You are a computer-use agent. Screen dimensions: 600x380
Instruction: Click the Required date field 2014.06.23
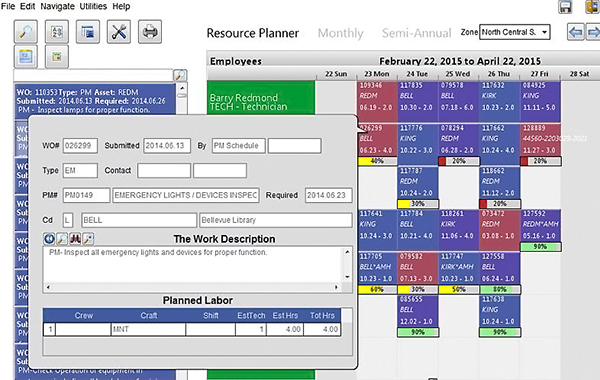coord(328,195)
